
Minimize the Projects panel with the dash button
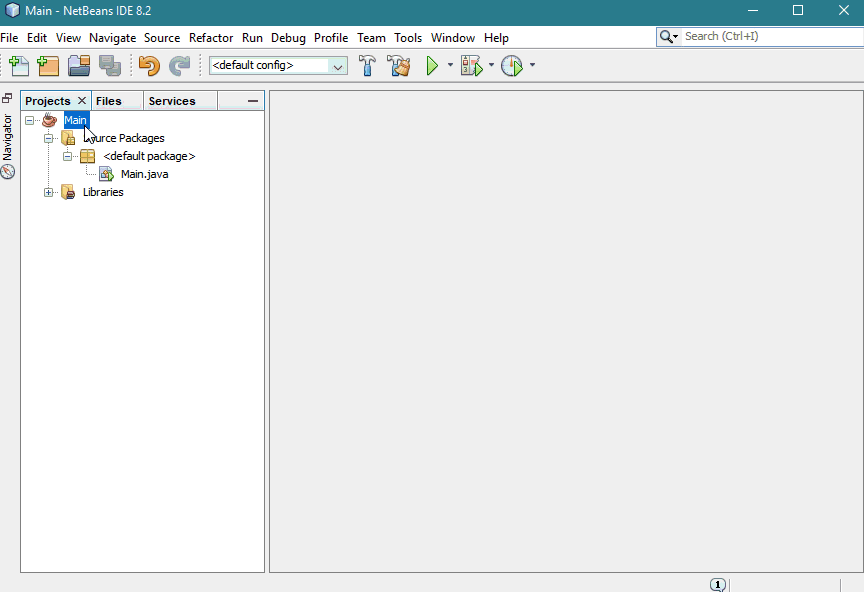251,100
